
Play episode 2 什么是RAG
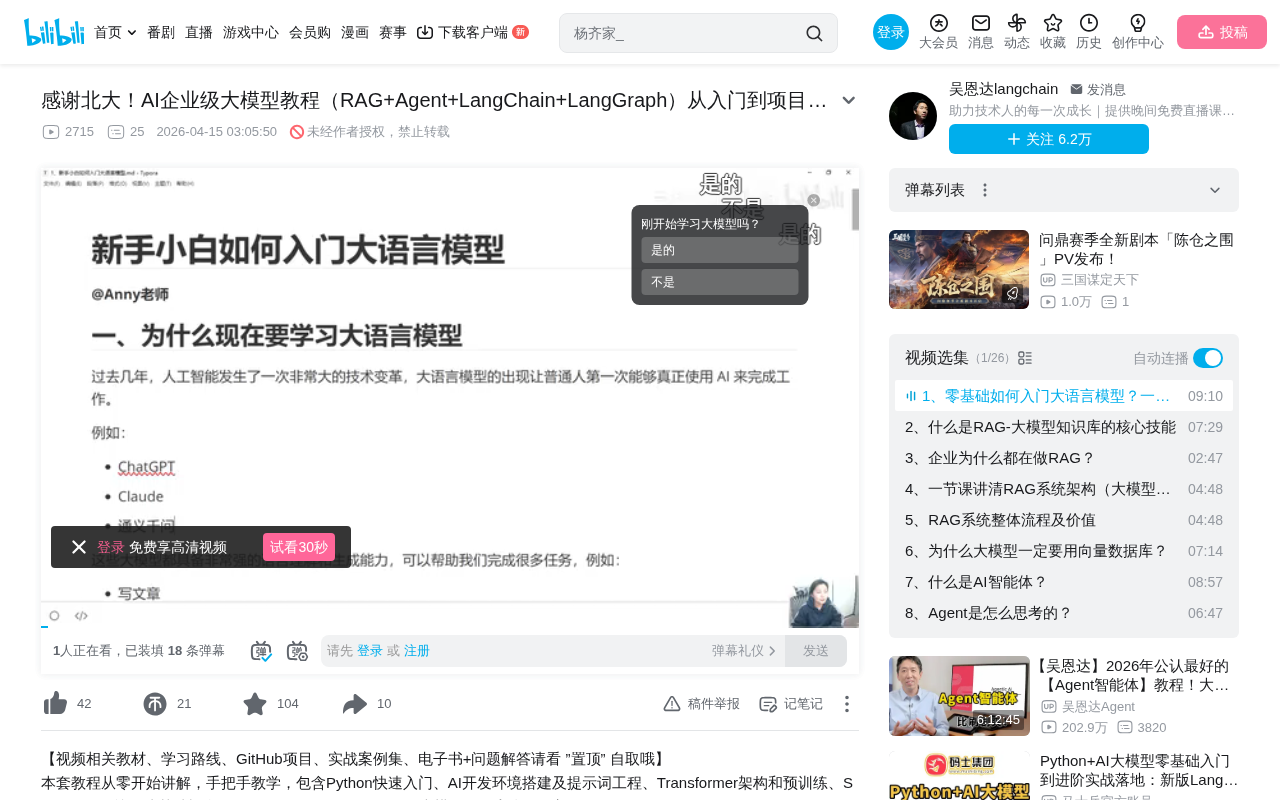[x=1064, y=427]
